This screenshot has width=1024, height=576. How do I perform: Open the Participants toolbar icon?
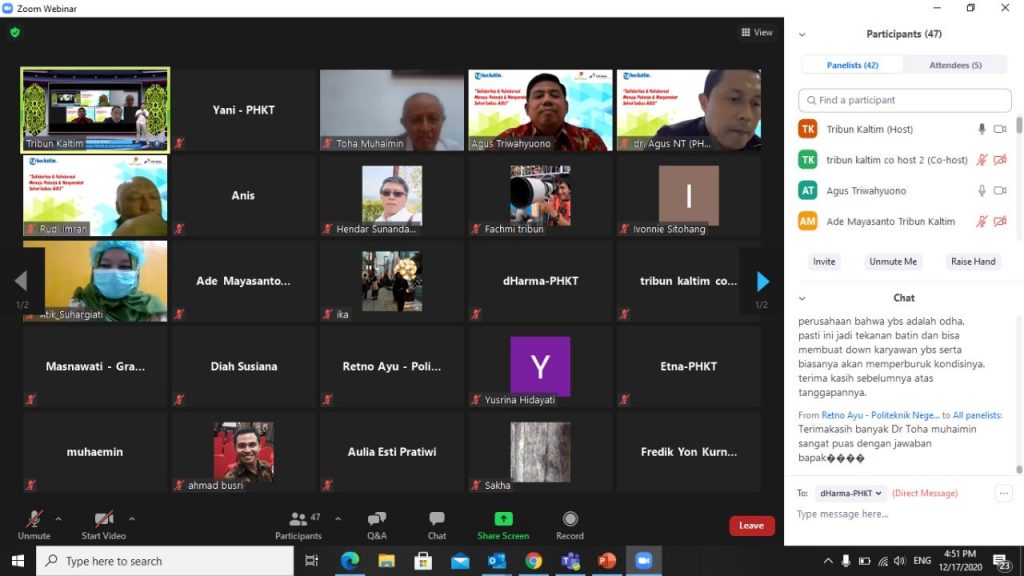pos(298,524)
